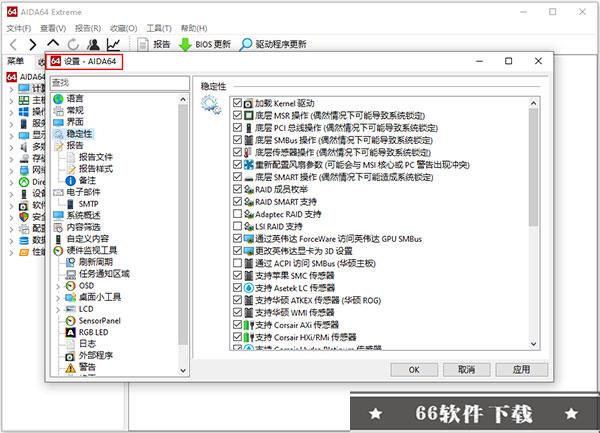
Task: Select 稳定性 in settings tree
Action: [79, 134]
